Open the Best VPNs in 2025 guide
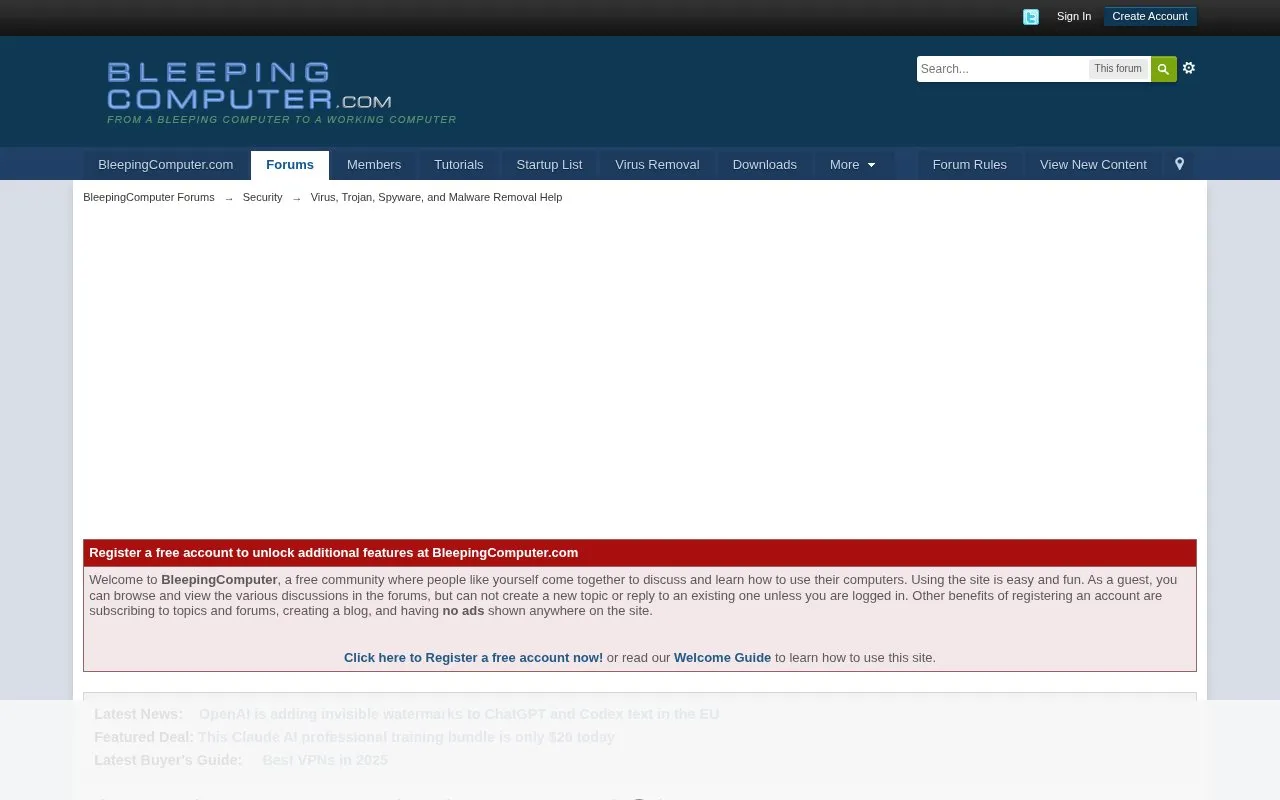 325,760
